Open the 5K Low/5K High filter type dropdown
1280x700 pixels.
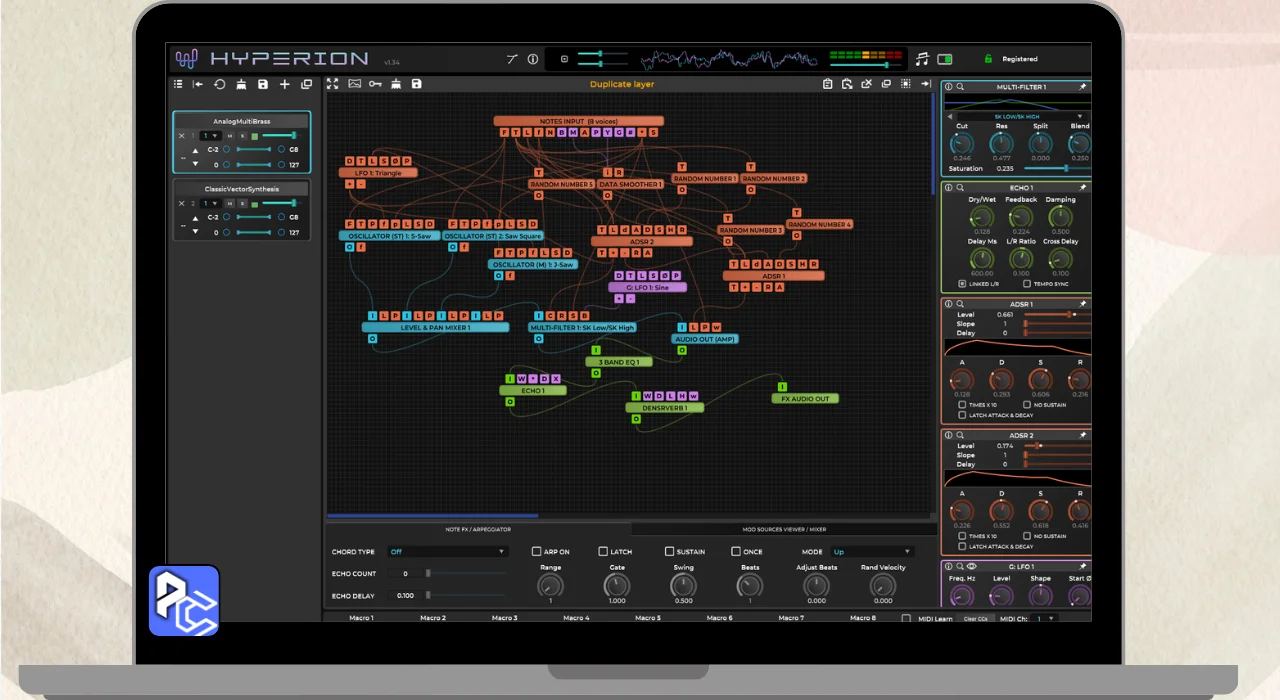1016,116
